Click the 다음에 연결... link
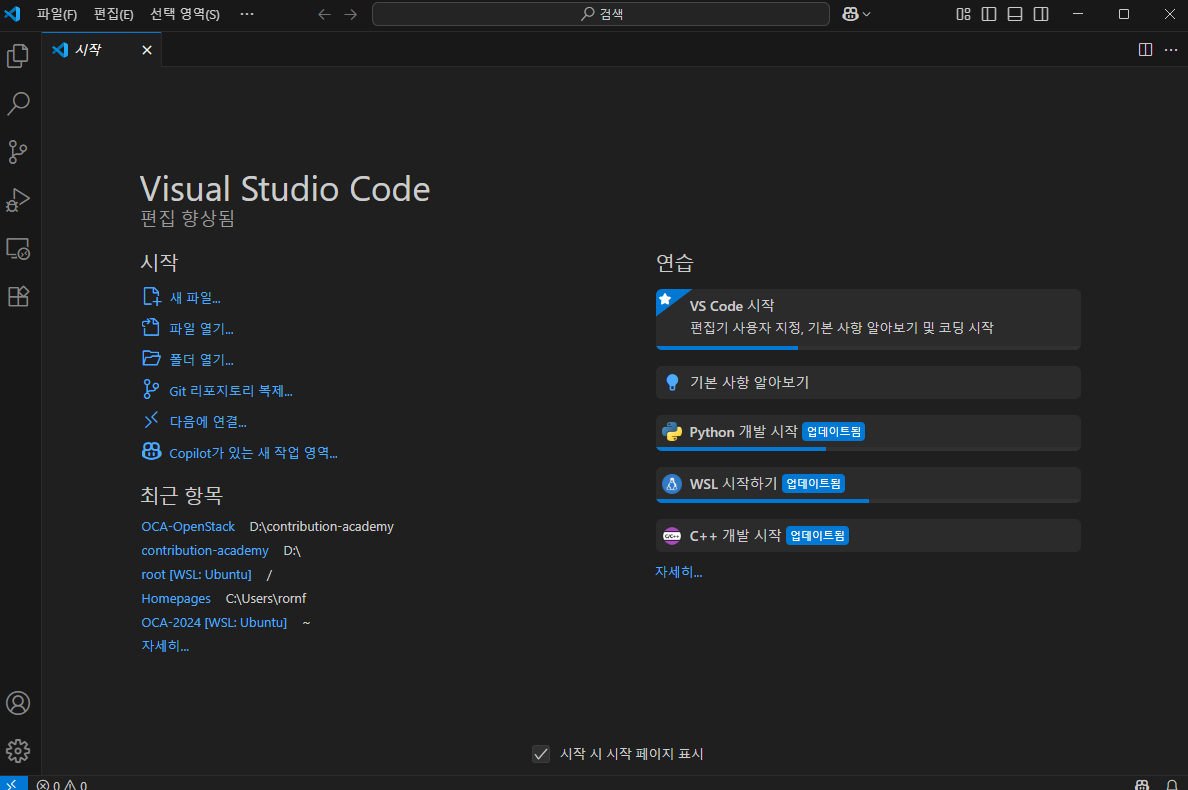Image resolution: width=1188 pixels, height=790 pixels. 208,422
